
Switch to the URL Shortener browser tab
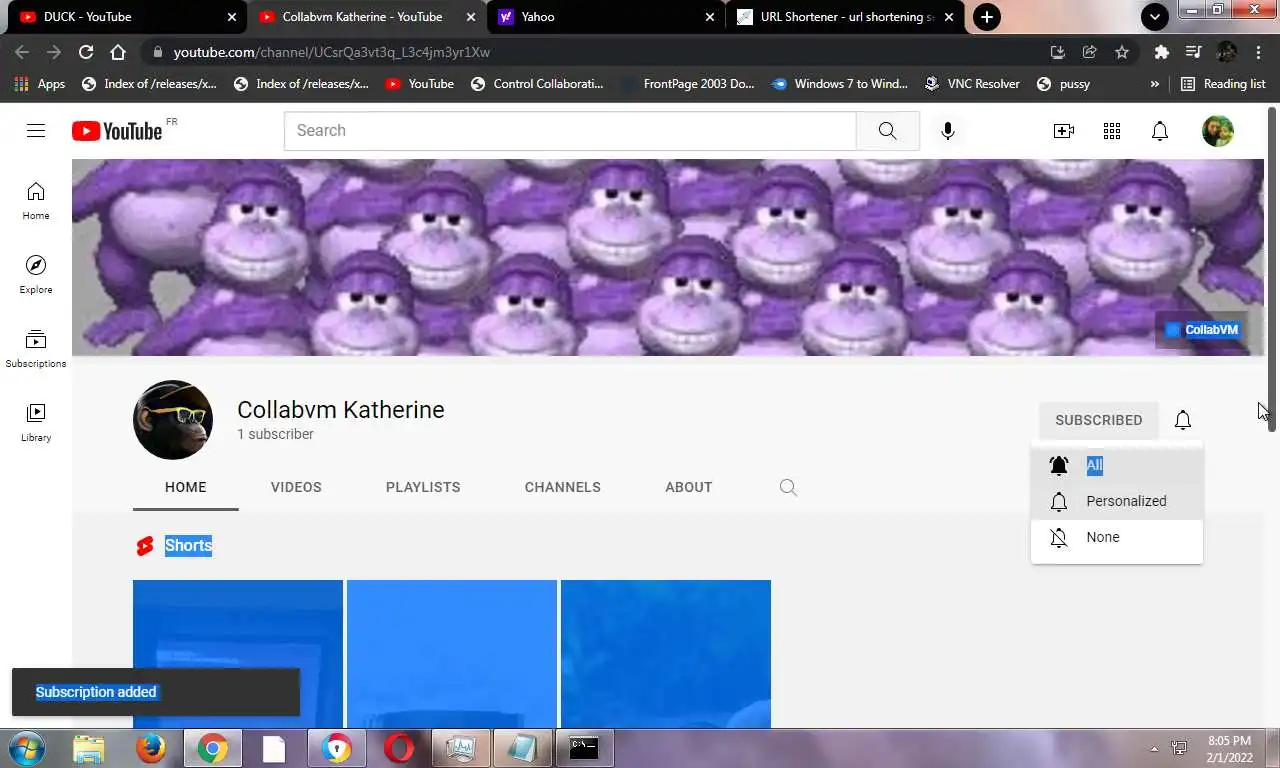tap(845, 17)
